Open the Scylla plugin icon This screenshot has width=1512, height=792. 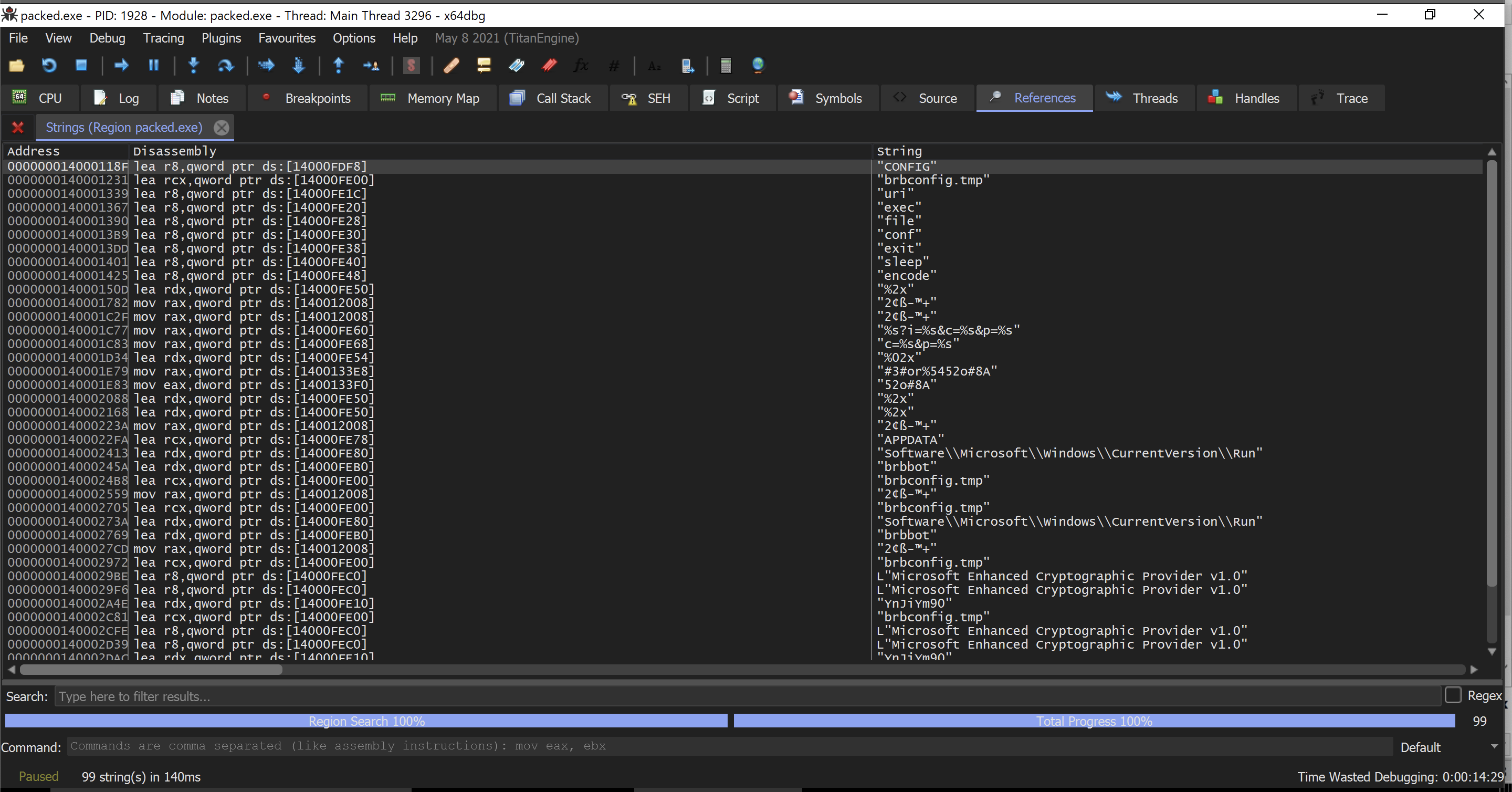pos(412,65)
